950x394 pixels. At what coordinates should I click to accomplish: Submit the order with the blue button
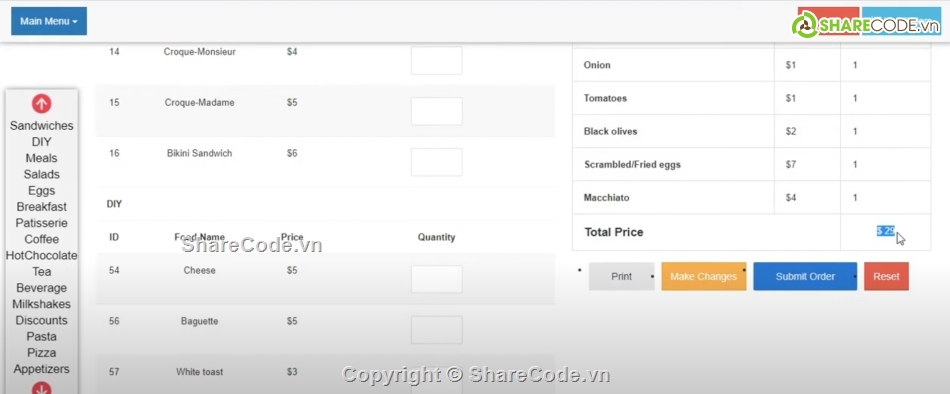pos(805,276)
